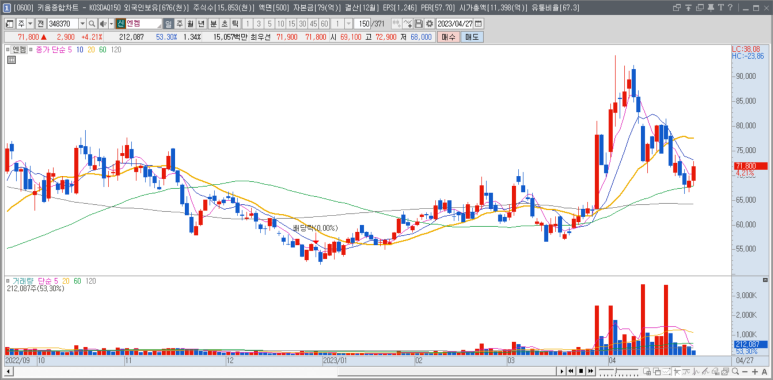The image size is (773, 380).
Task: Toggle the 전 button before stock code
Action: (40, 24)
